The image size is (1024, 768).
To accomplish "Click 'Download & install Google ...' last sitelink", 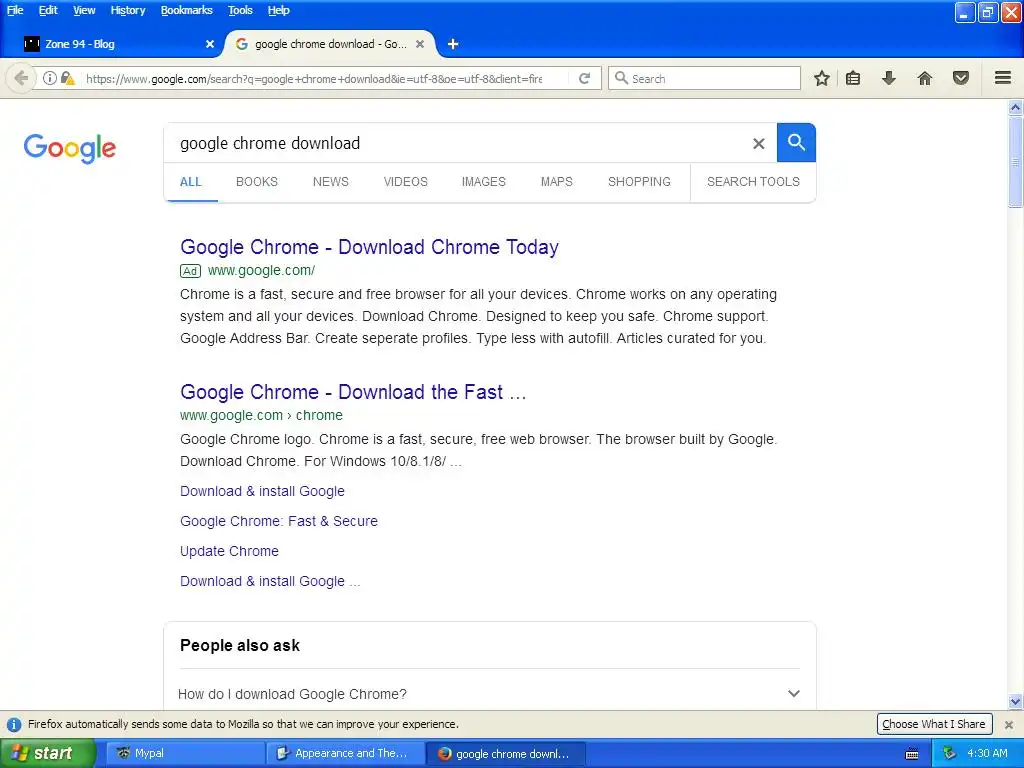I will coord(270,581).
